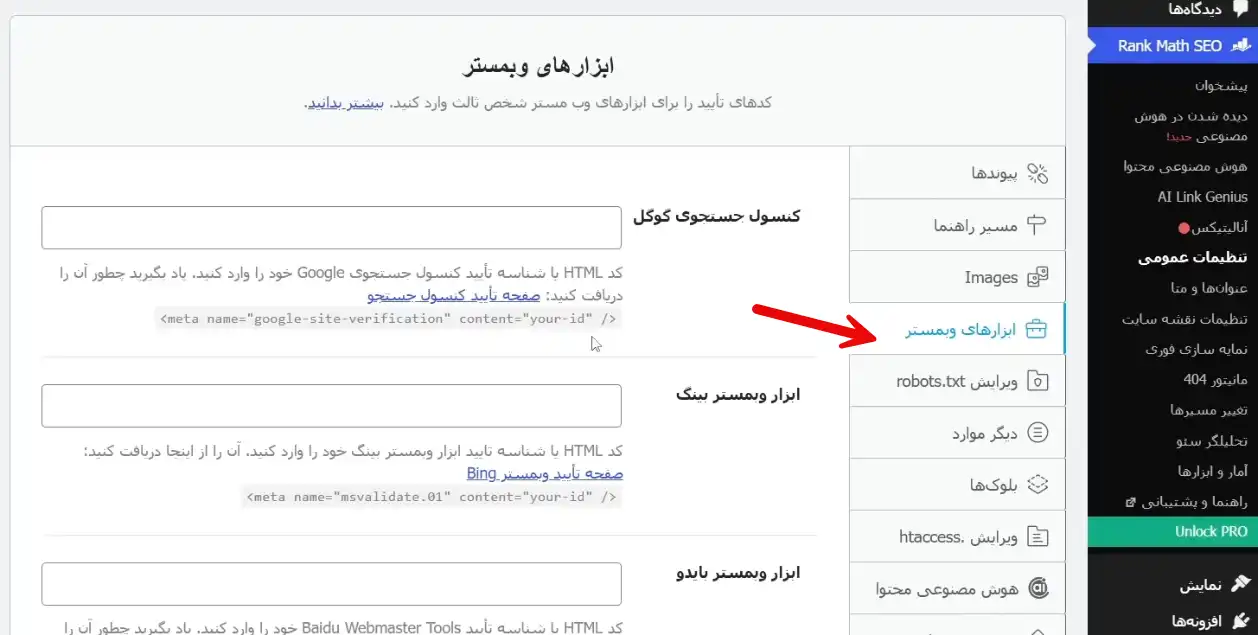Click the .htaccess edit icon
Image resolution: width=1258 pixels, height=635 pixels.
tap(1038, 537)
